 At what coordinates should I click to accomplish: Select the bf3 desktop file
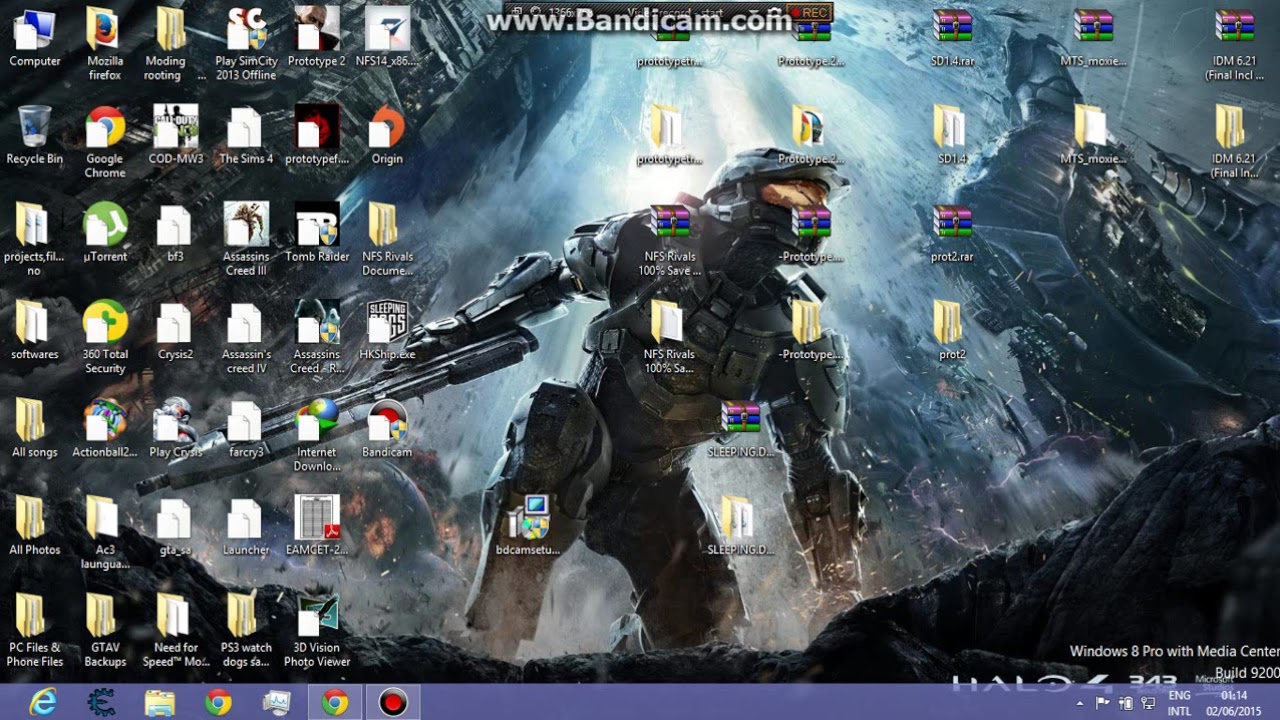click(176, 233)
